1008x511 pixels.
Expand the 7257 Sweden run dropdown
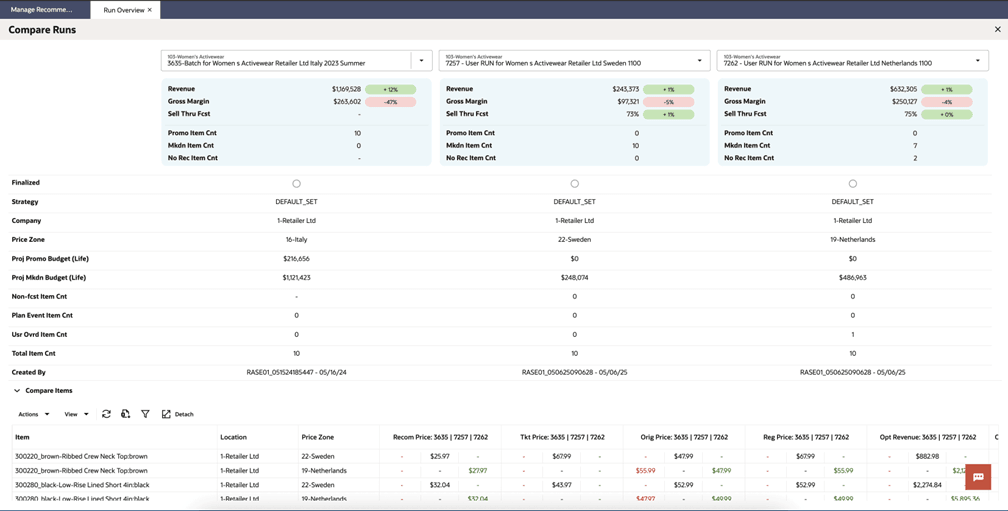(699, 60)
